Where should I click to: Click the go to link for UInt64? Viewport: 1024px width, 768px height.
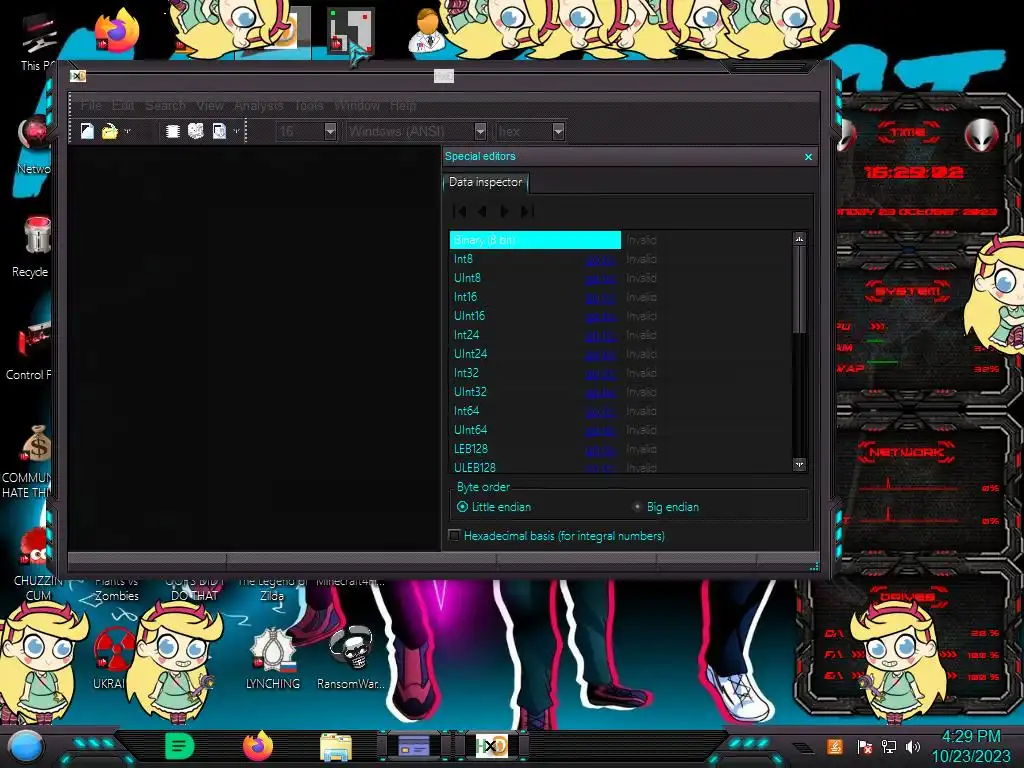(x=600, y=430)
